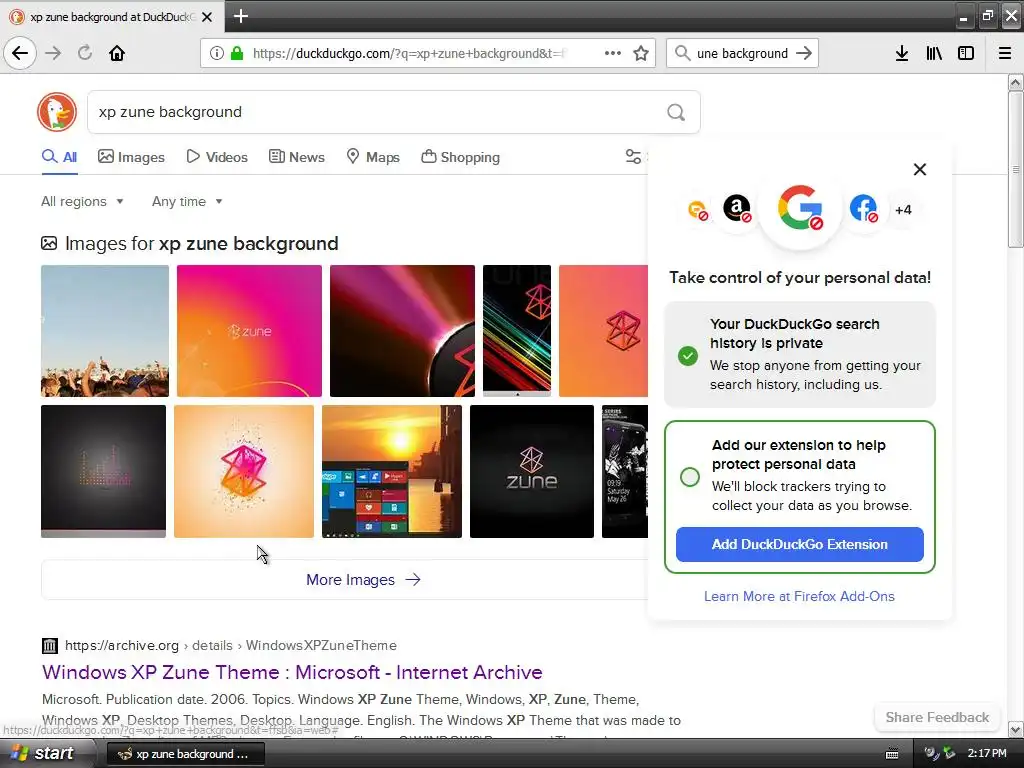This screenshot has width=1024, height=768.
Task: Switch to the Images tab
Action: pos(131,157)
